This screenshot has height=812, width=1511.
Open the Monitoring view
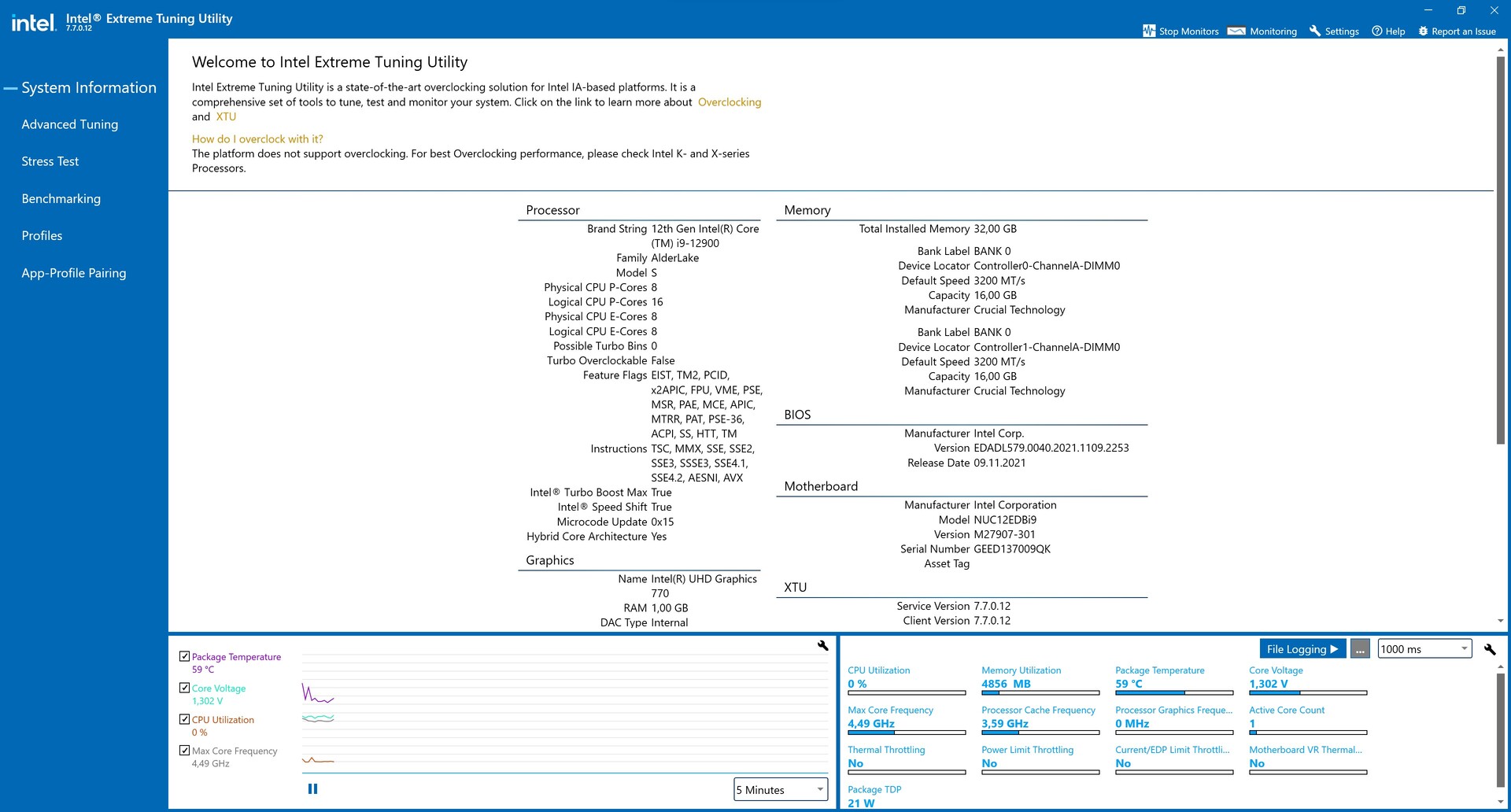point(1262,31)
